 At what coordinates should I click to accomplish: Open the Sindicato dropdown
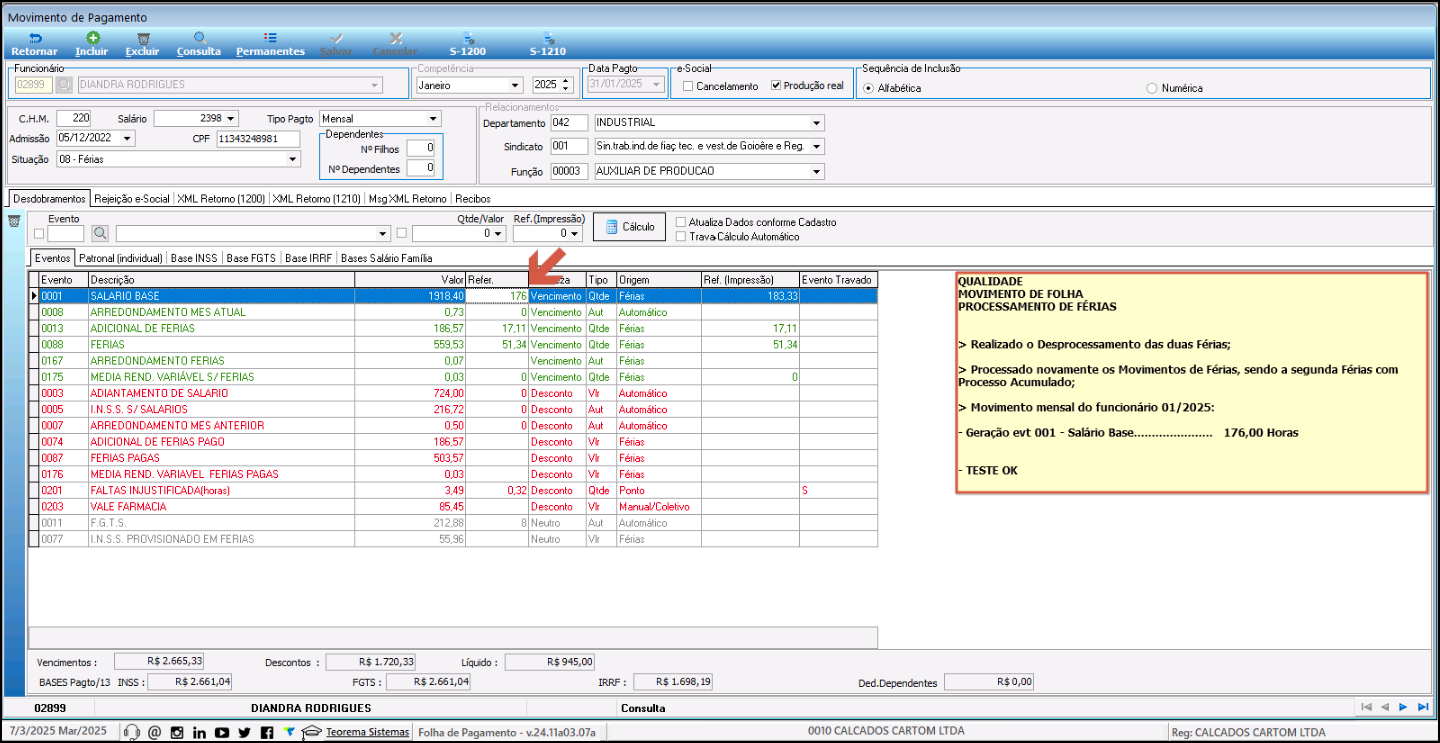pyautogui.click(x=817, y=146)
